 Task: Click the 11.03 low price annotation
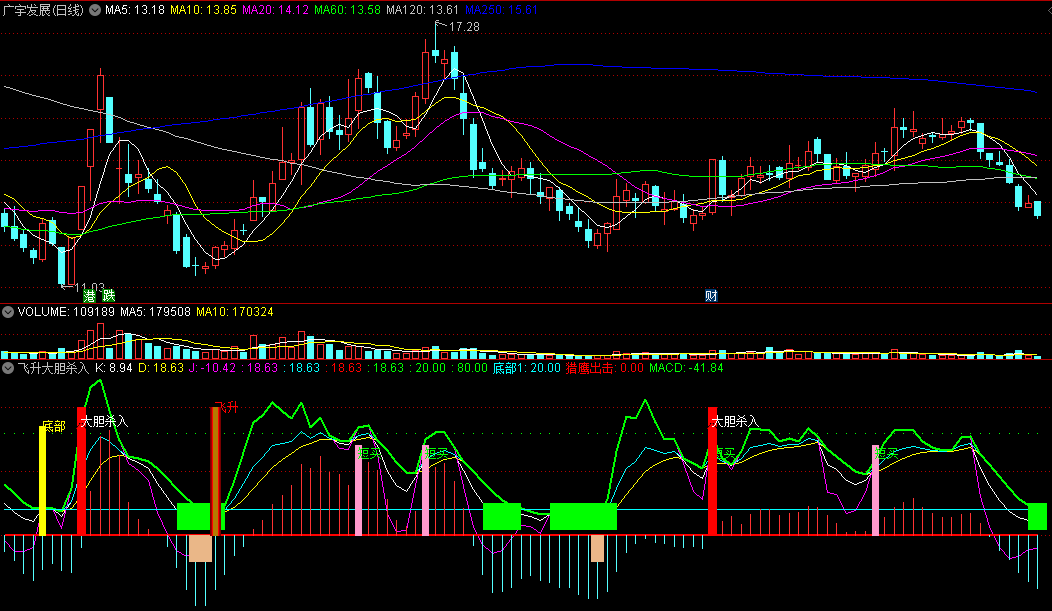click(x=90, y=287)
